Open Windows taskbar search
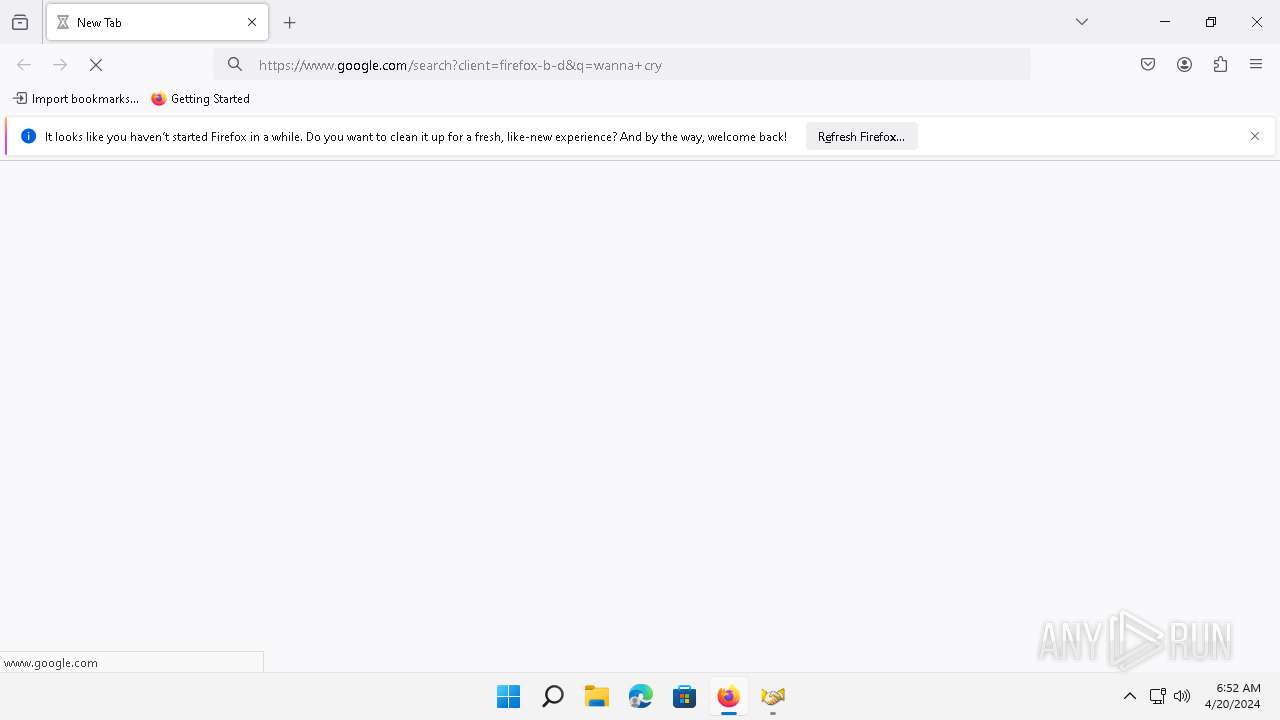Viewport: 1280px width, 720px height. pyautogui.click(x=552, y=697)
